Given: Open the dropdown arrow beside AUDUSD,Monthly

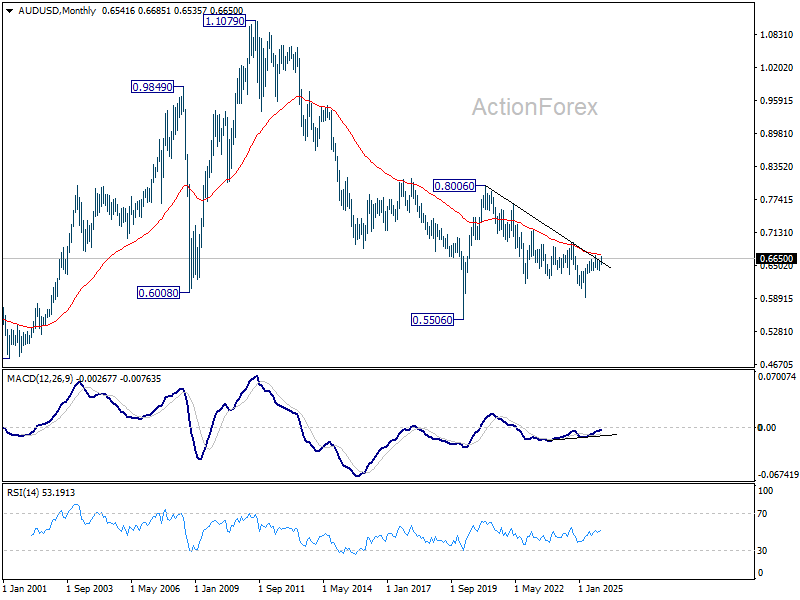Looking at the screenshot, I should (x=9, y=11).
